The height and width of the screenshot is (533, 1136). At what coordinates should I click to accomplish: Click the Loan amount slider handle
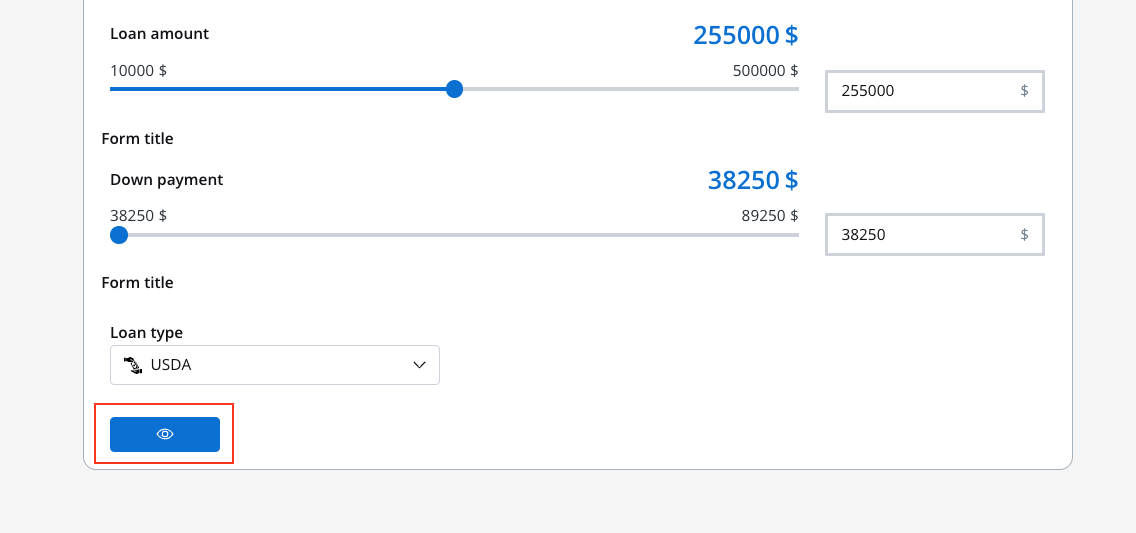(x=454, y=89)
